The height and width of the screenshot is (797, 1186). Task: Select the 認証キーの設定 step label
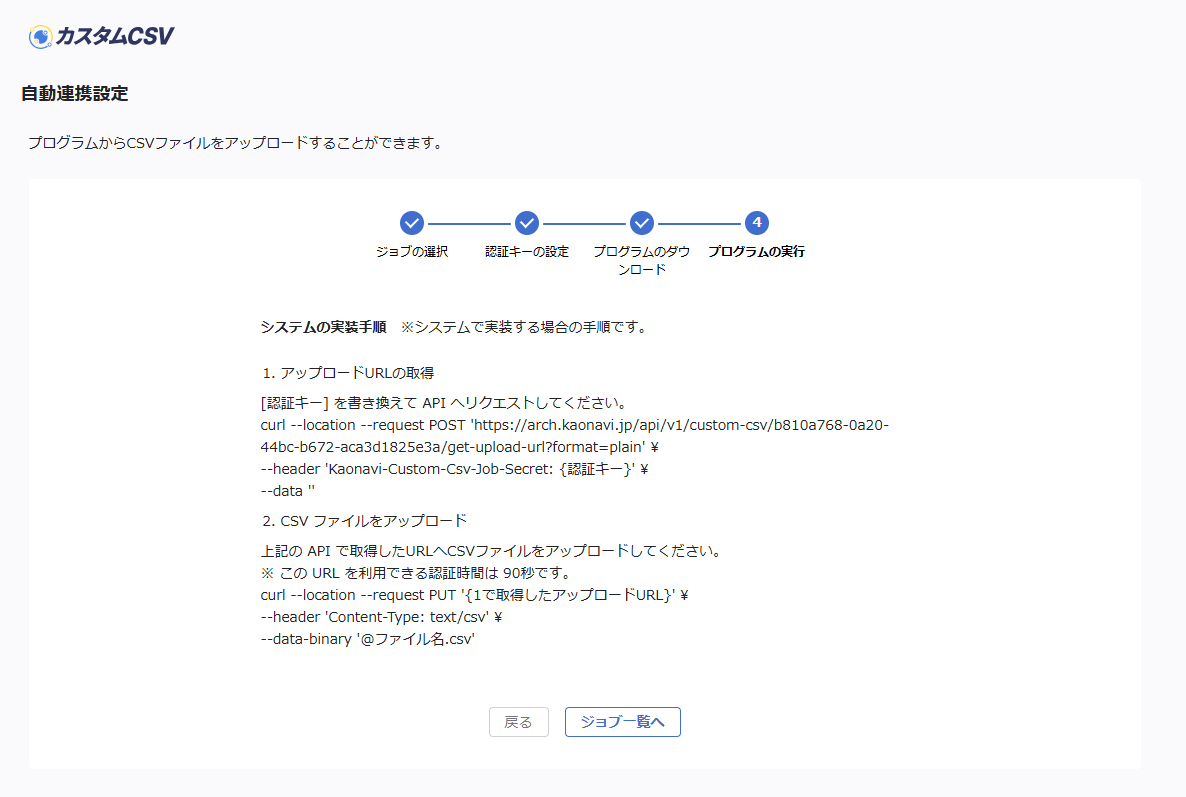pyautogui.click(x=526, y=252)
